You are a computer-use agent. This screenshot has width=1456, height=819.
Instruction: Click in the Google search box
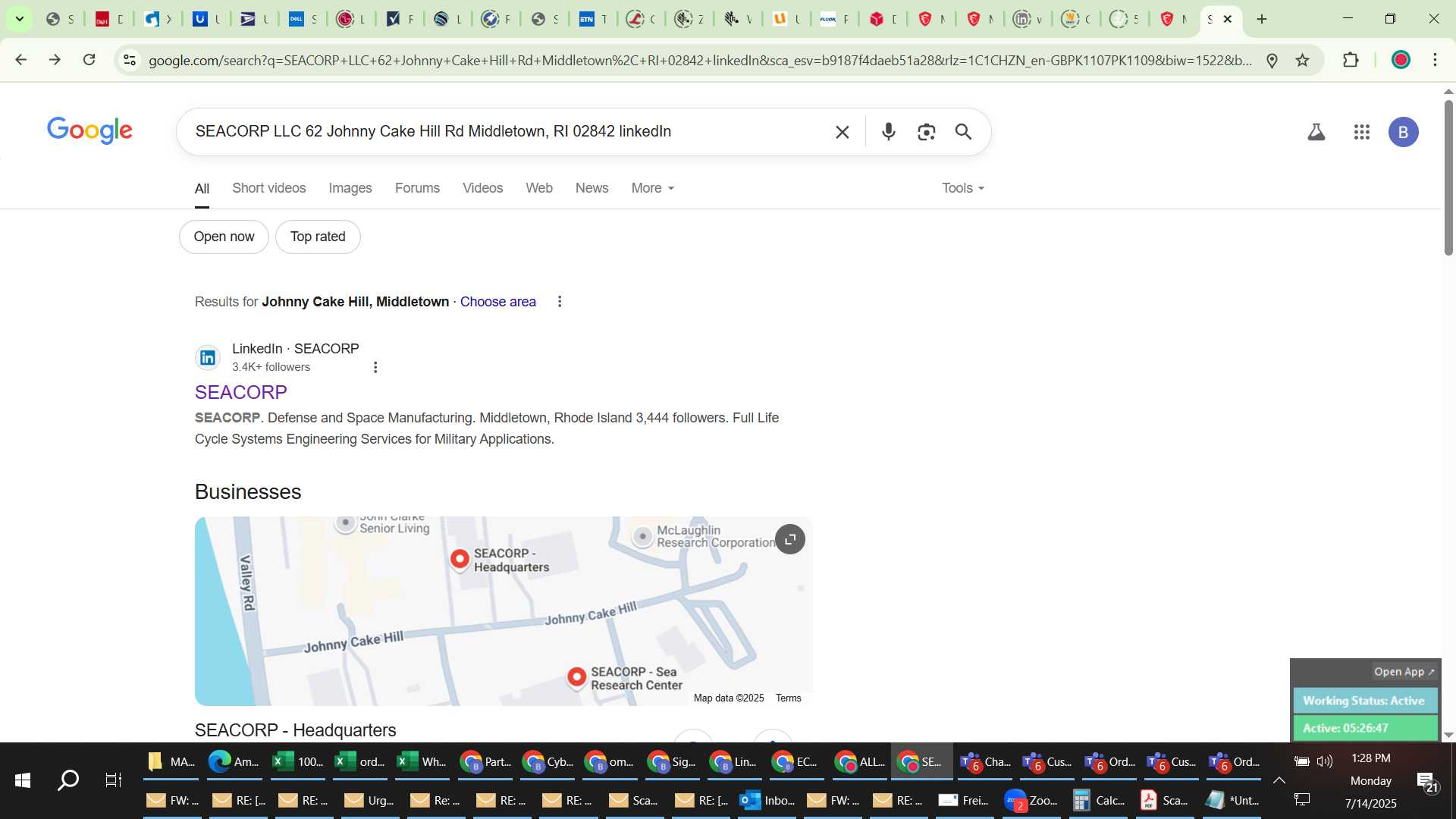(508, 132)
